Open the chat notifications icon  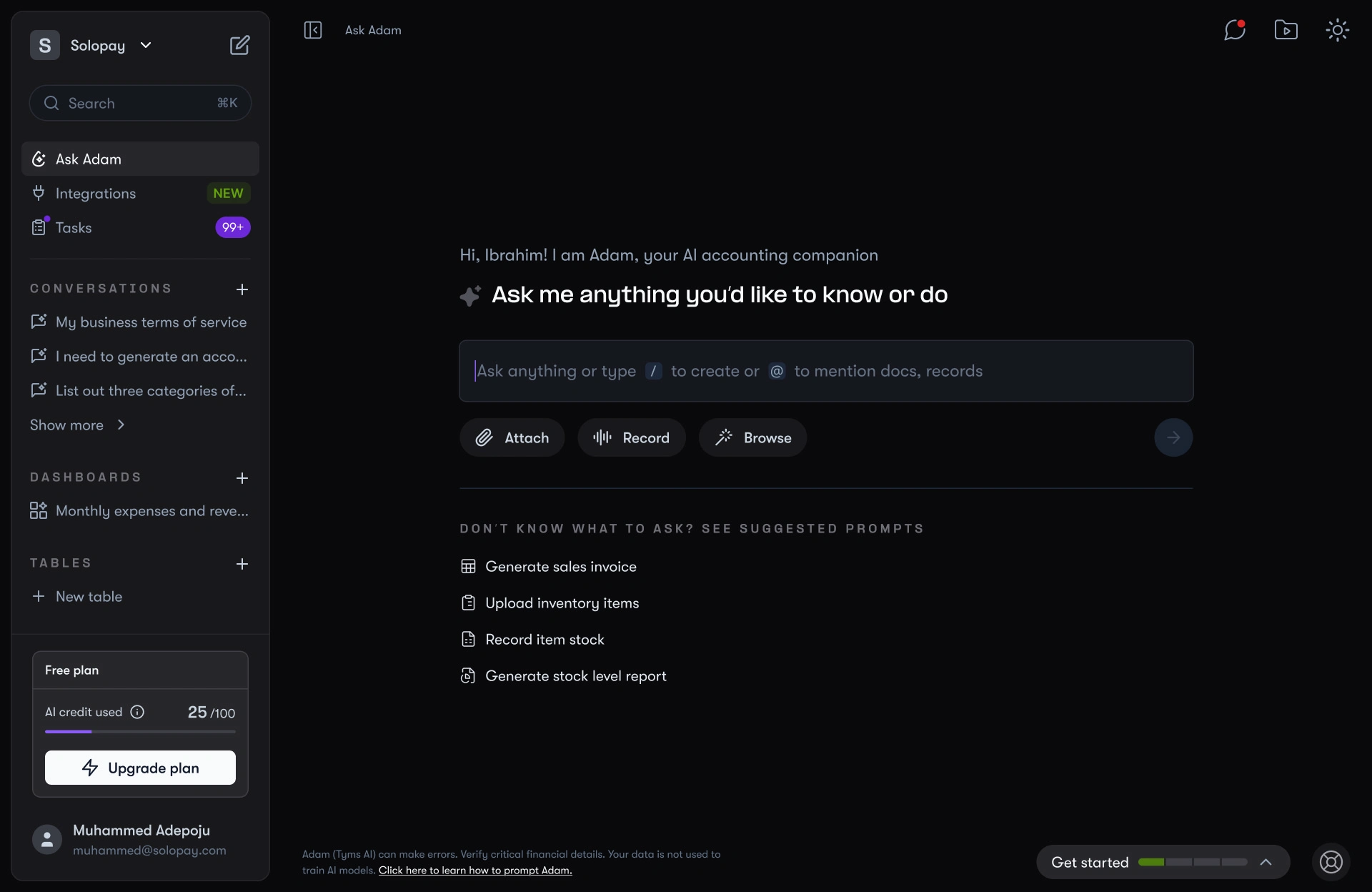click(1234, 30)
